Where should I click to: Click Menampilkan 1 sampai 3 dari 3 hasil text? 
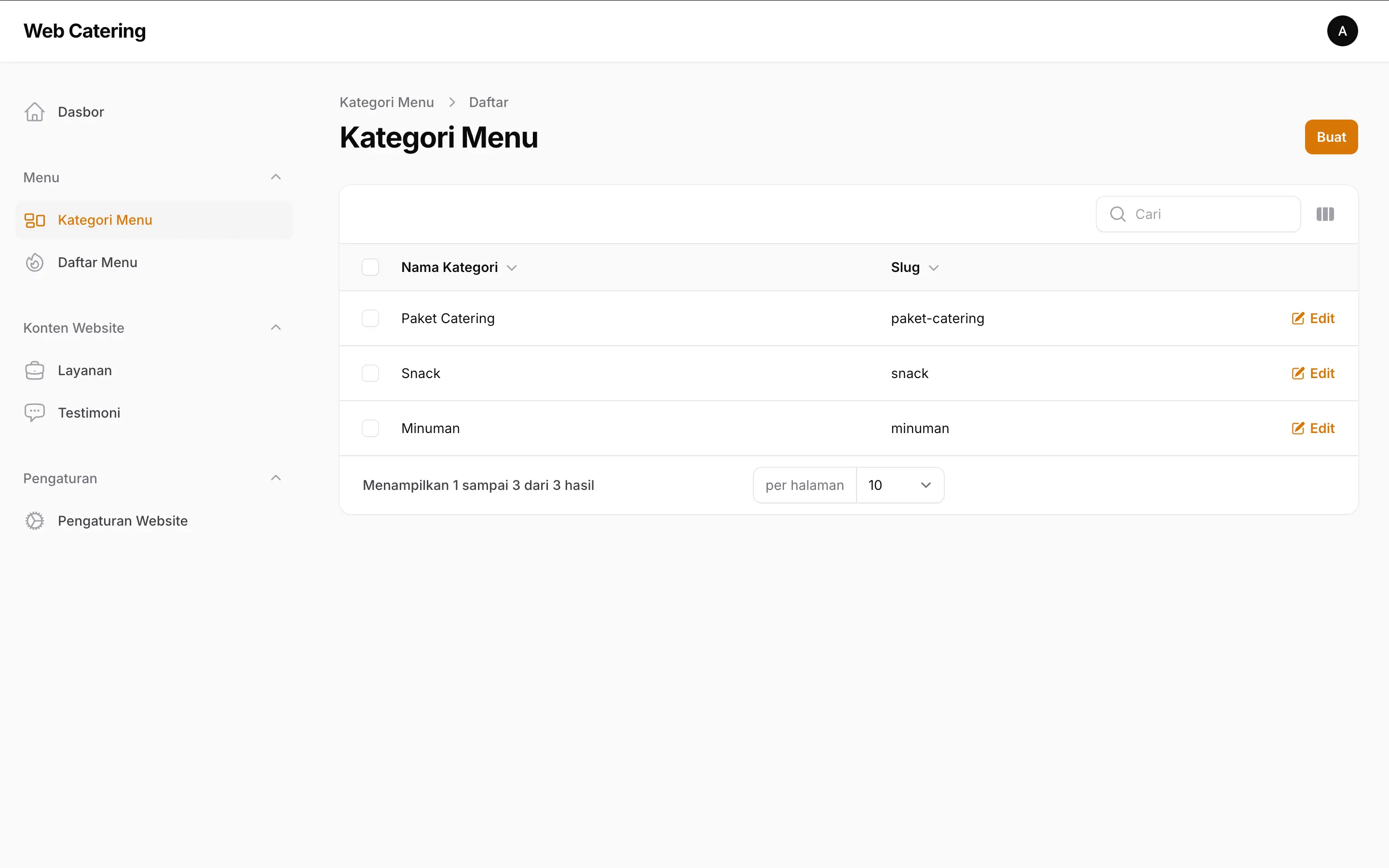[x=478, y=485]
